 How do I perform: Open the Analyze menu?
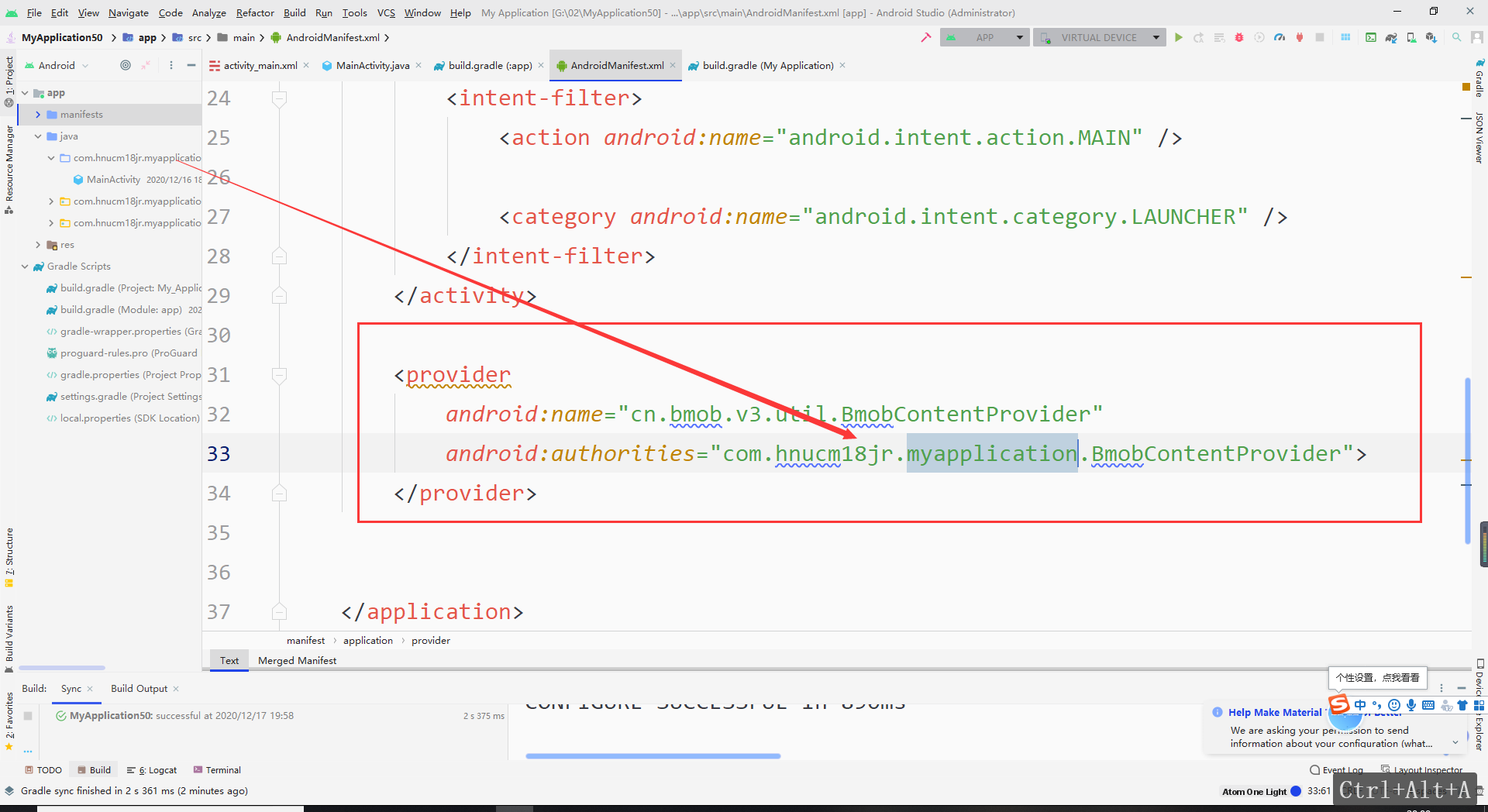point(209,12)
